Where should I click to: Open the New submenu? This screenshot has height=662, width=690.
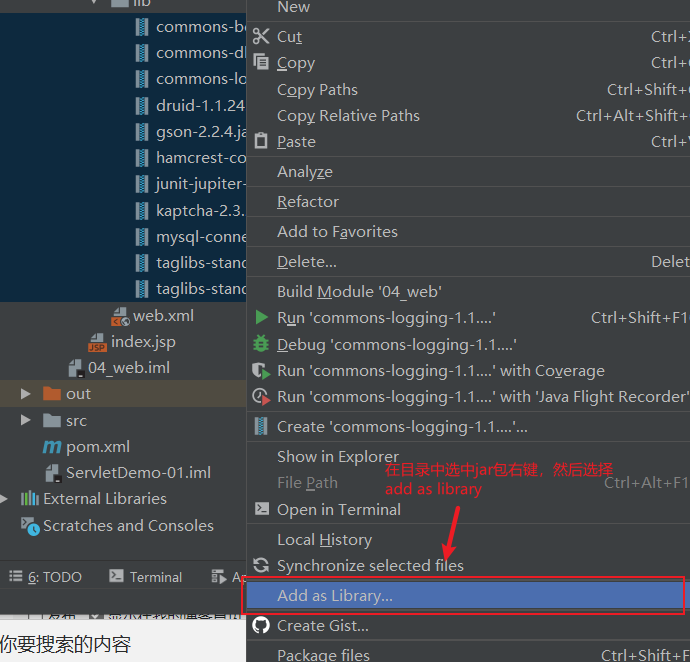pyautogui.click(x=294, y=7)
